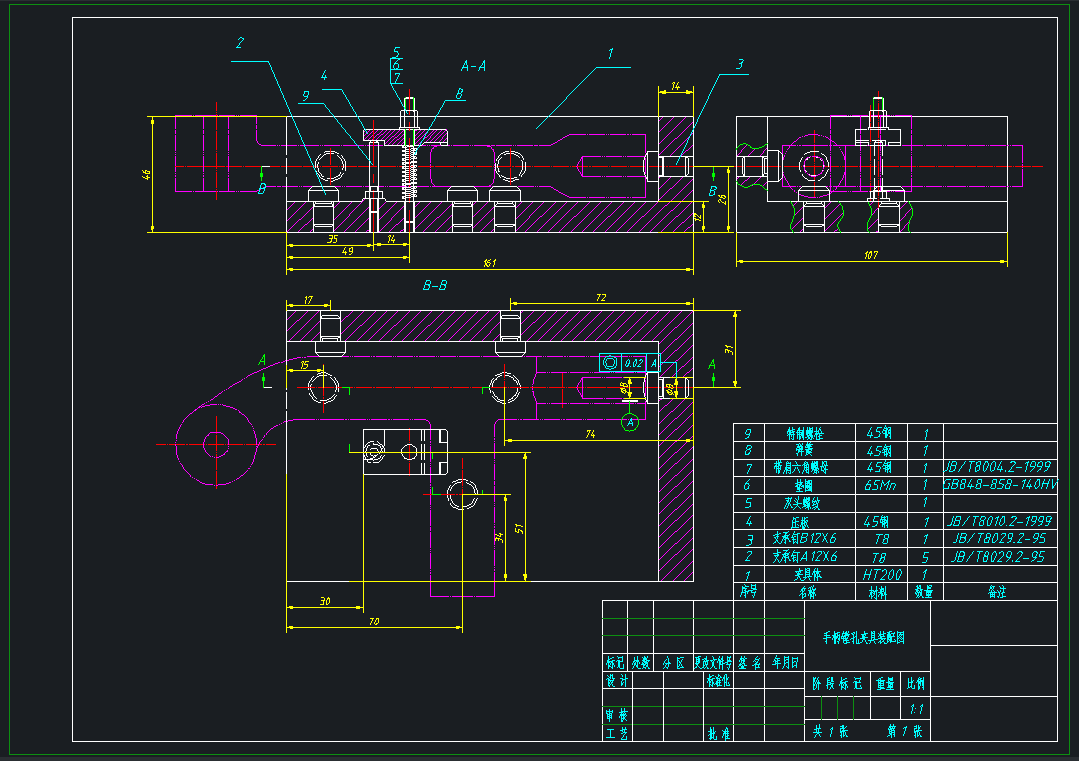Click the "设计" title block label
The width and height of the screenshot is (1079, 761).
[617, 680]
